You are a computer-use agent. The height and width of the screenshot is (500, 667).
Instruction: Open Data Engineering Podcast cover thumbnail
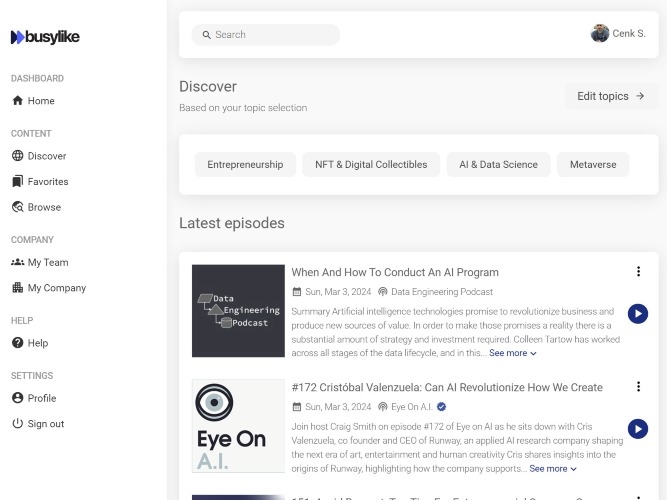pyautogui.click(x=238, y=311)
